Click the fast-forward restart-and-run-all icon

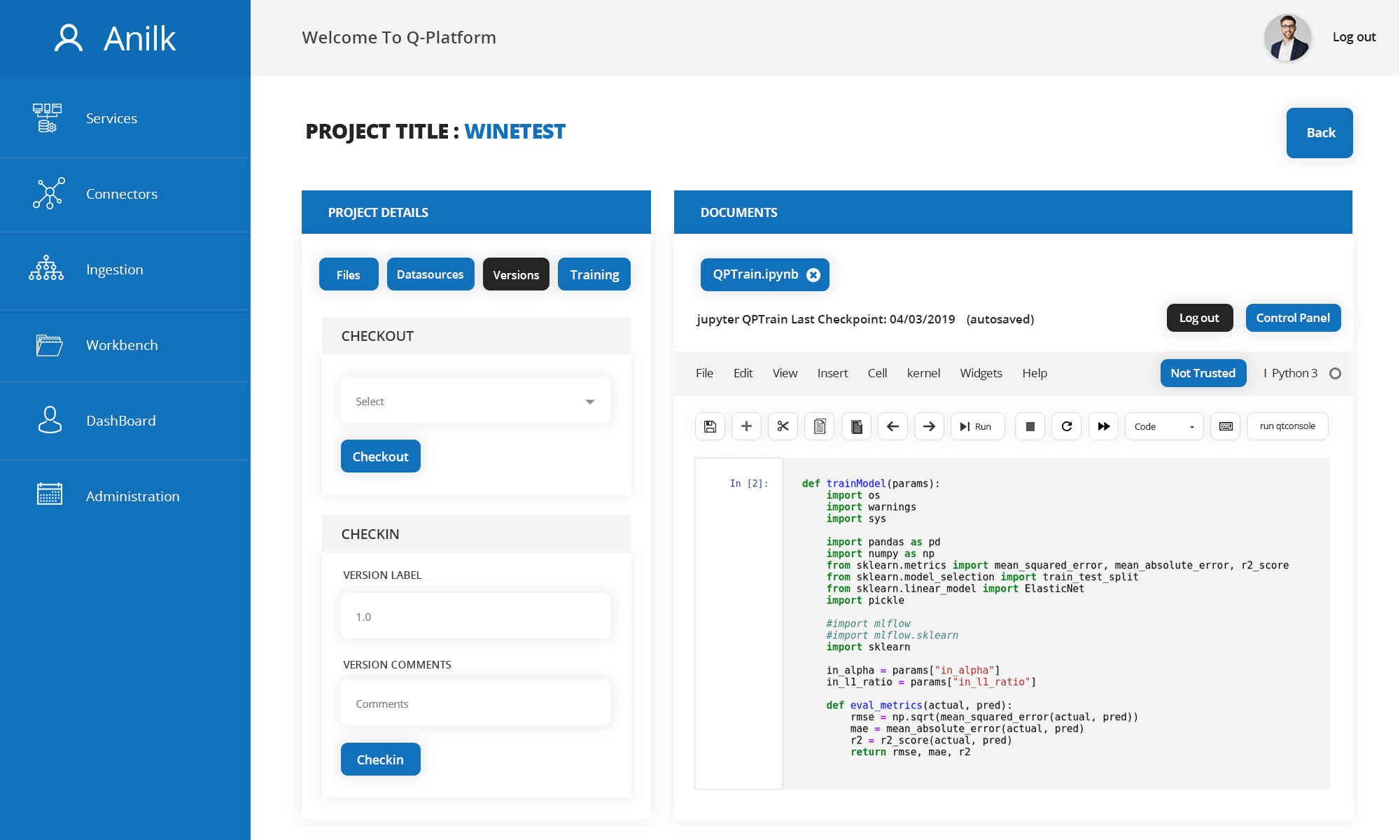[x=1103, y=426]
